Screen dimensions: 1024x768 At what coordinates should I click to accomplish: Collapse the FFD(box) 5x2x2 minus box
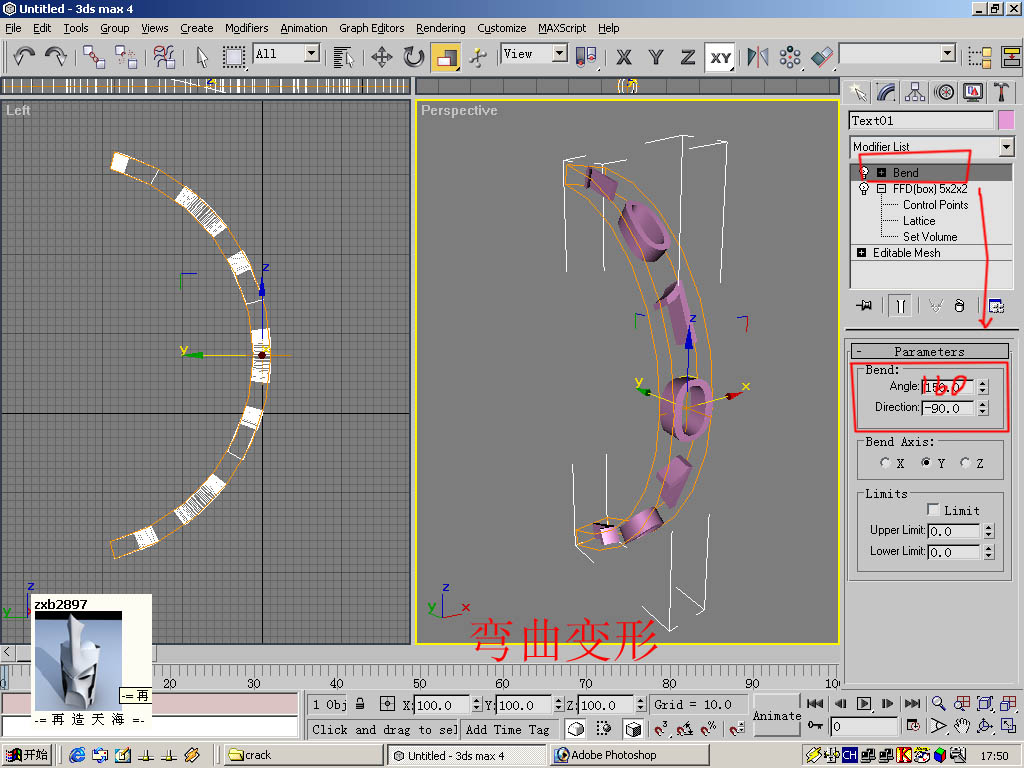tap(881, 189)
